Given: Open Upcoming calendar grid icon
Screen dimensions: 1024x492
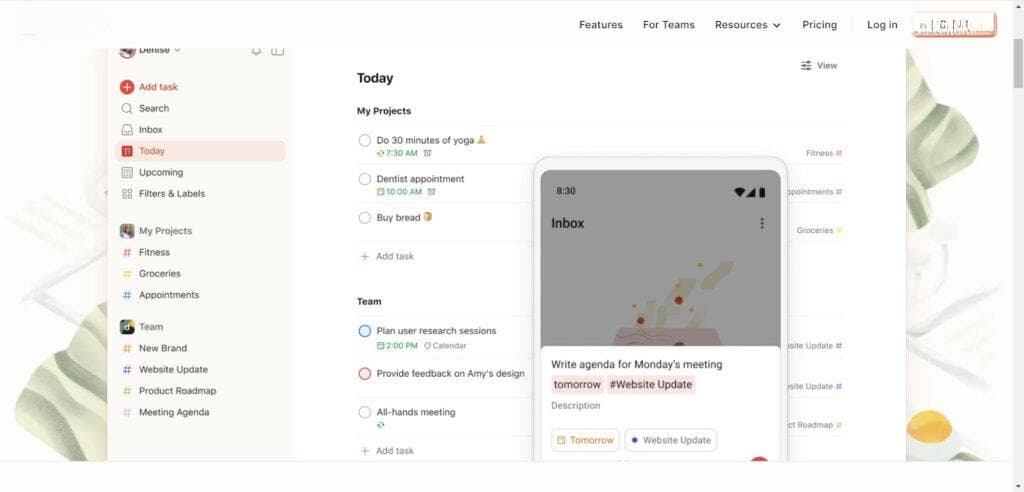Looking at the screenshot, I should [x=127, y=172].
